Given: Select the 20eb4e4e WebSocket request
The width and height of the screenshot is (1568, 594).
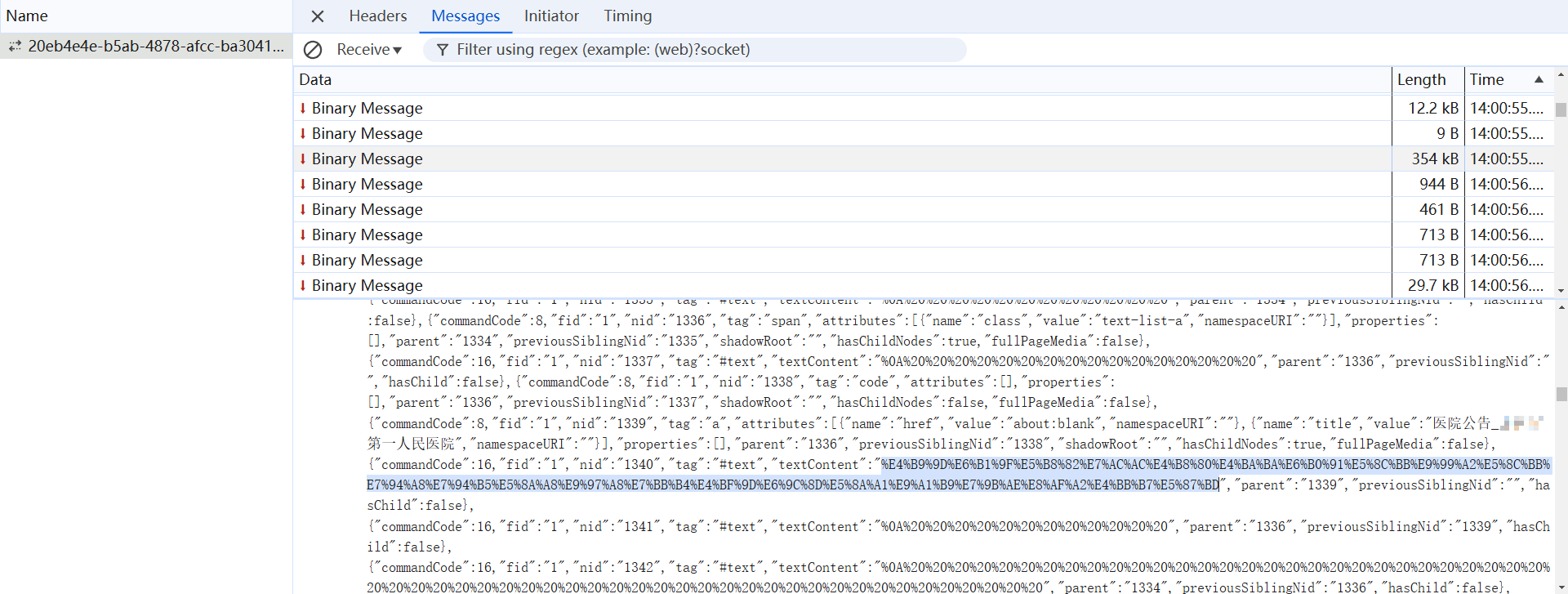Looking at the screenshot, I should [155, 47].
